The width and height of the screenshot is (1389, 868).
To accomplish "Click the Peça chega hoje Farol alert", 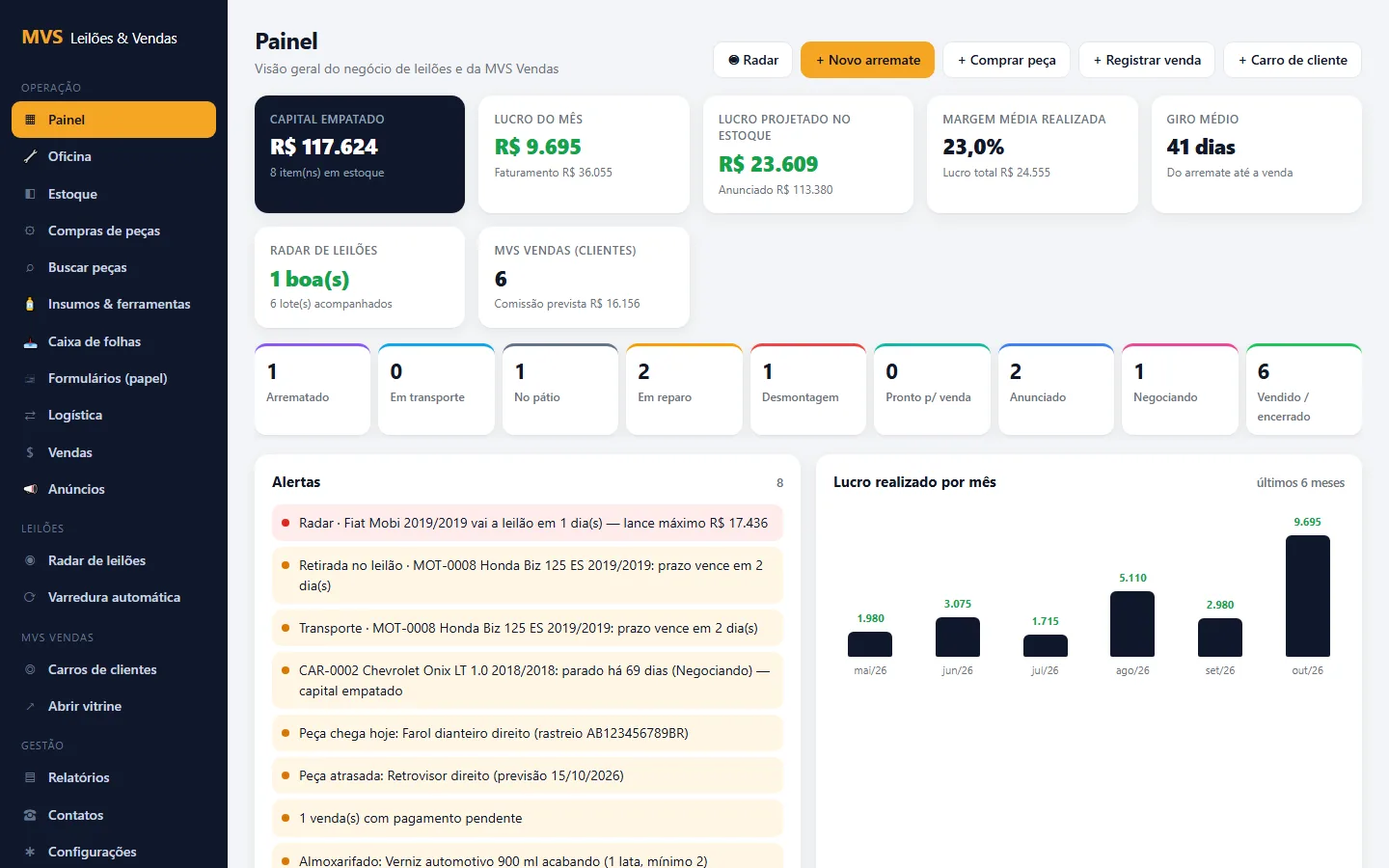I will point(528,733).
